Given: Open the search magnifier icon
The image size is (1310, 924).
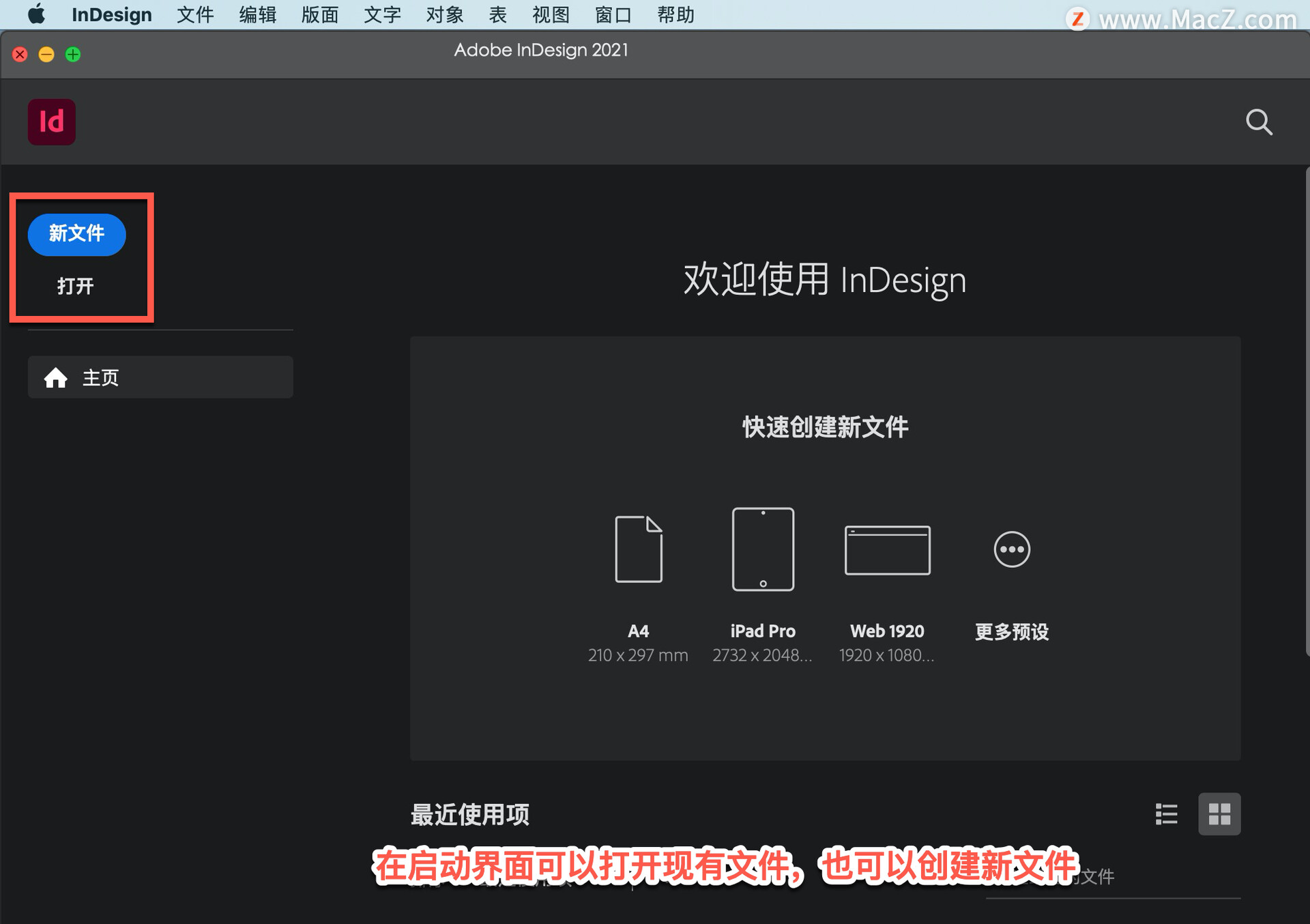Looking at the screenshot, I should pyautogui.click(x=1258, y=123).
